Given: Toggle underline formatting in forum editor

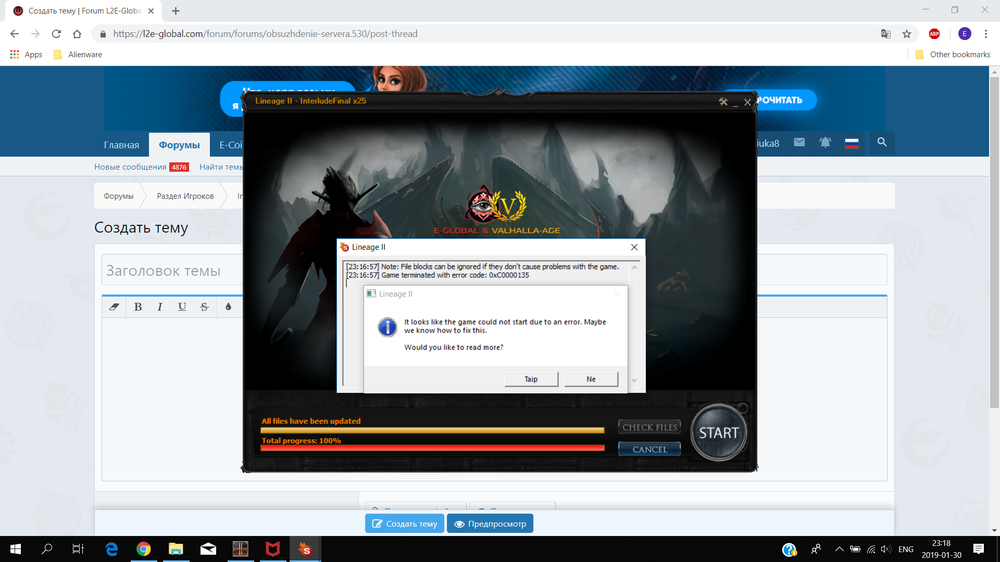Looking at the screenshot, I should point(182,307).
